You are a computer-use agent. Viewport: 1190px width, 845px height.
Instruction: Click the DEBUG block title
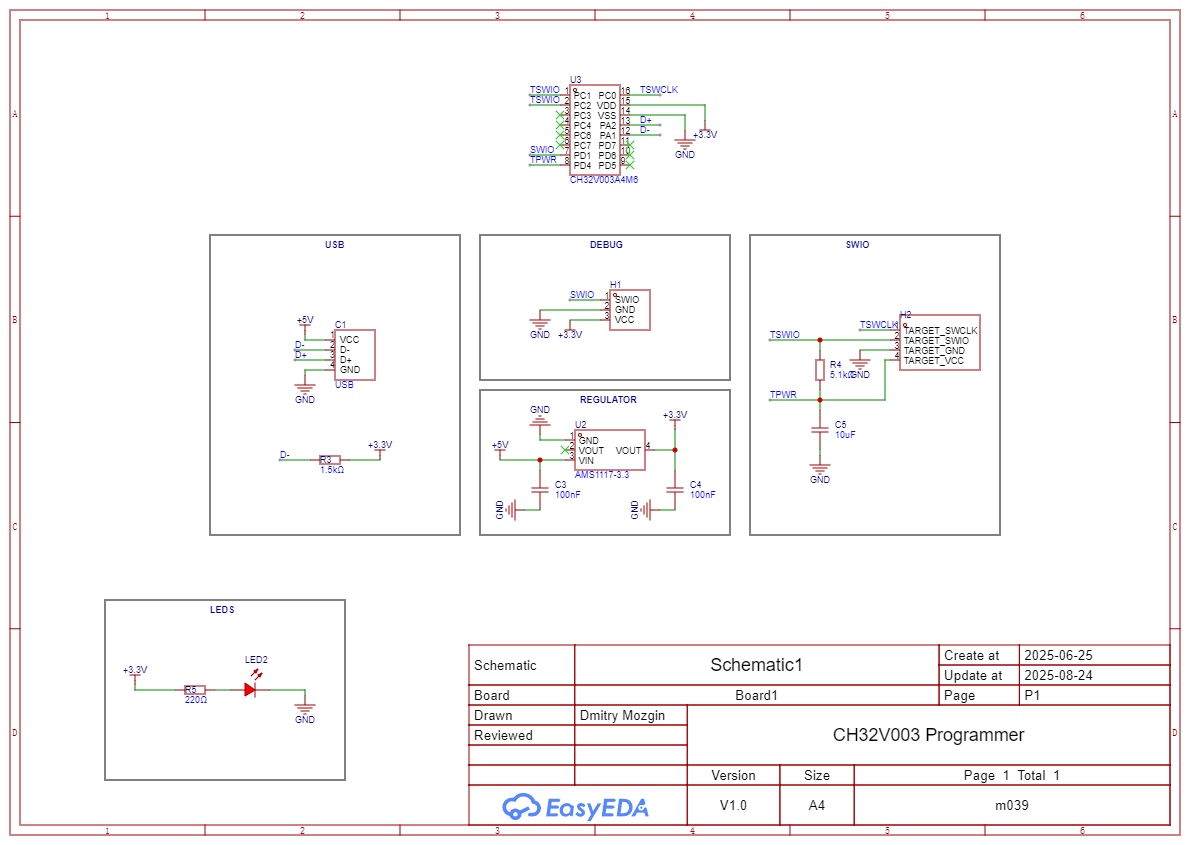pyautogui.click(x=606, y=244)
